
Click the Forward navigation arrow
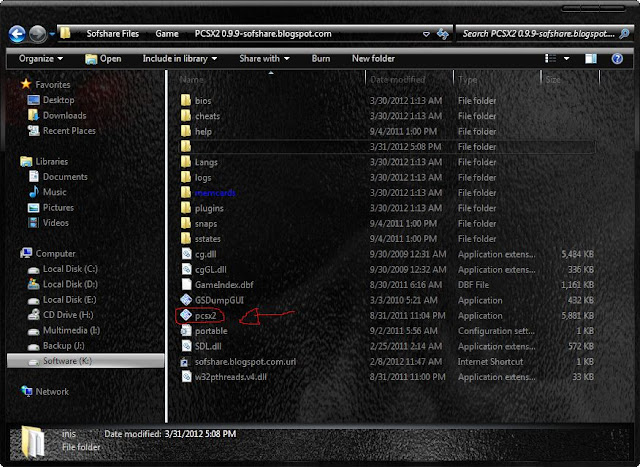(38, 34)
